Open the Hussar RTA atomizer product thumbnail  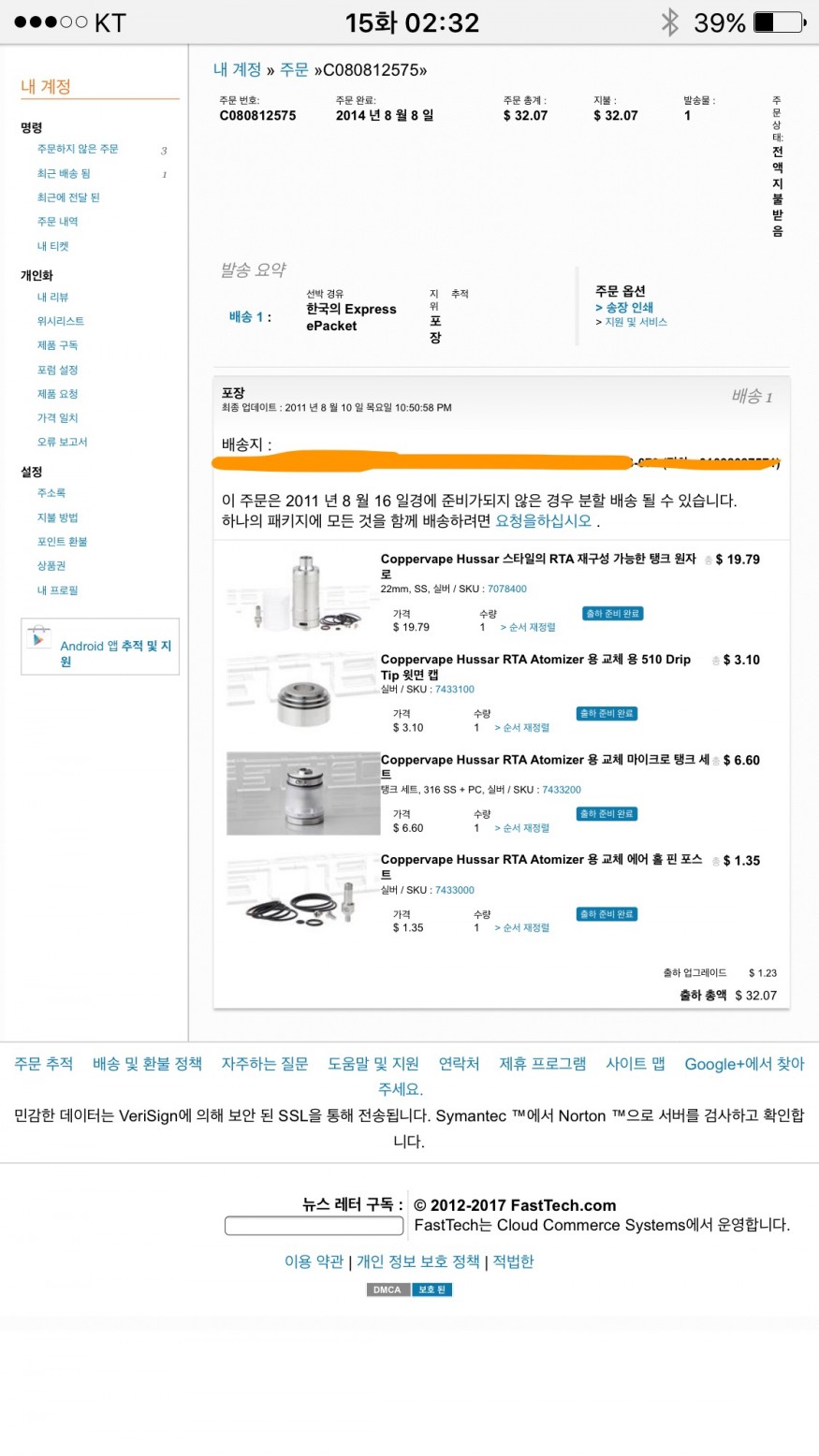303,592
